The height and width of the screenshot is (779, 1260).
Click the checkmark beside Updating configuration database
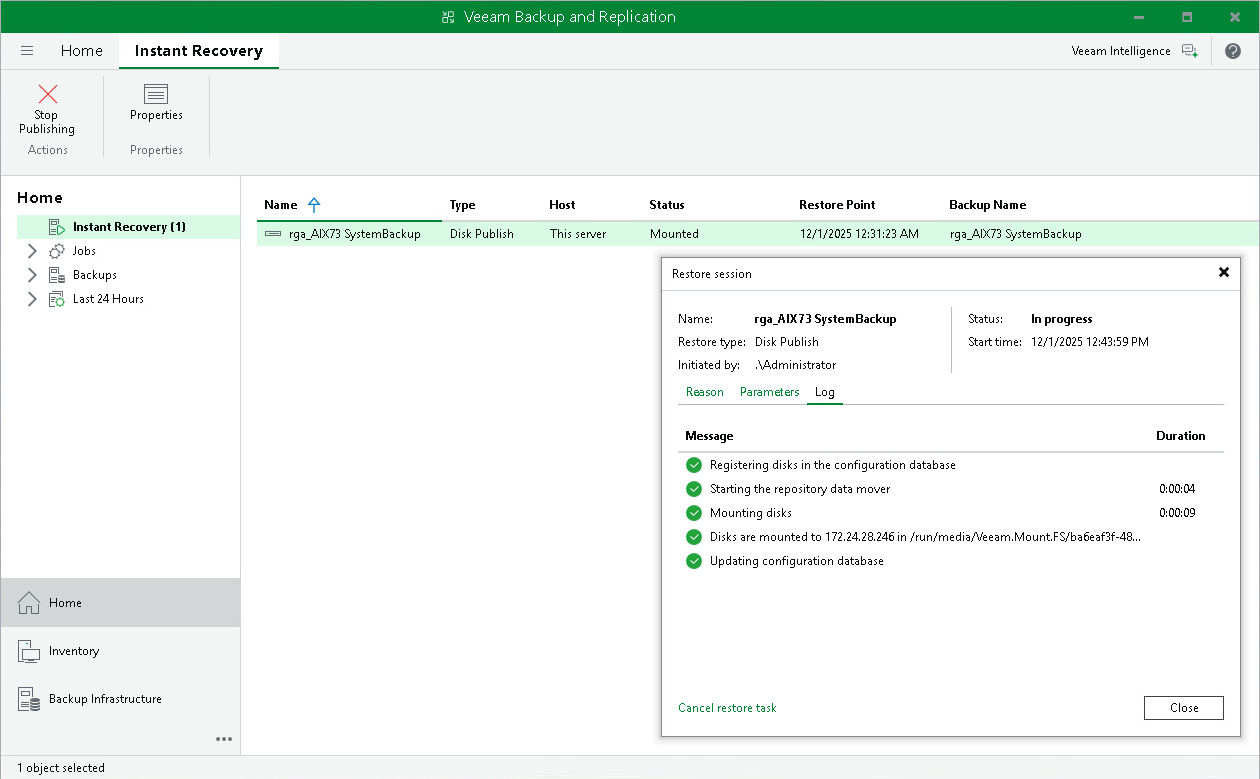tap(694, 561)
